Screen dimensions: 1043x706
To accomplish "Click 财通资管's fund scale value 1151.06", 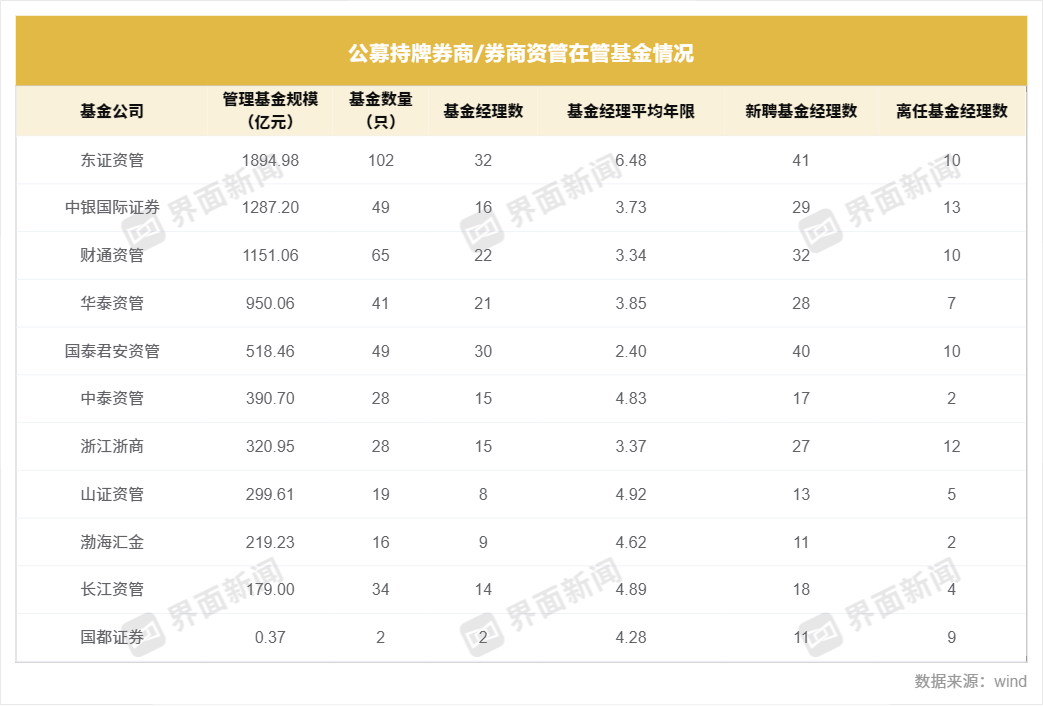I will pos(270,255).
